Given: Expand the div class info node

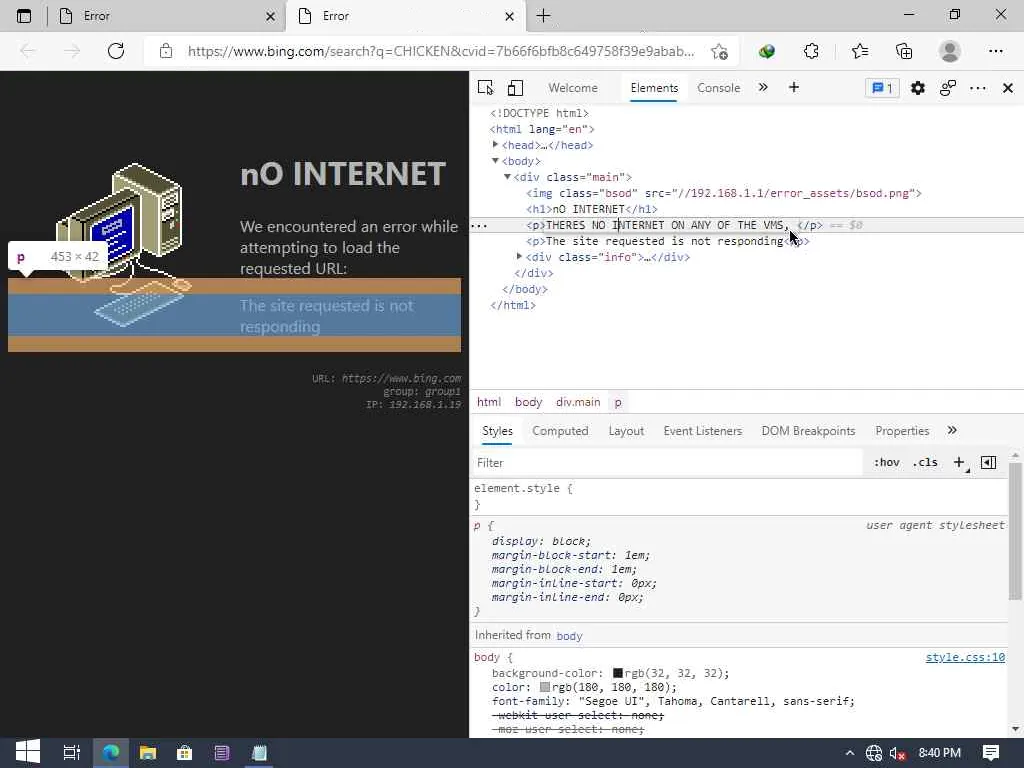Looking at the screenshot, I should (519, 257).
